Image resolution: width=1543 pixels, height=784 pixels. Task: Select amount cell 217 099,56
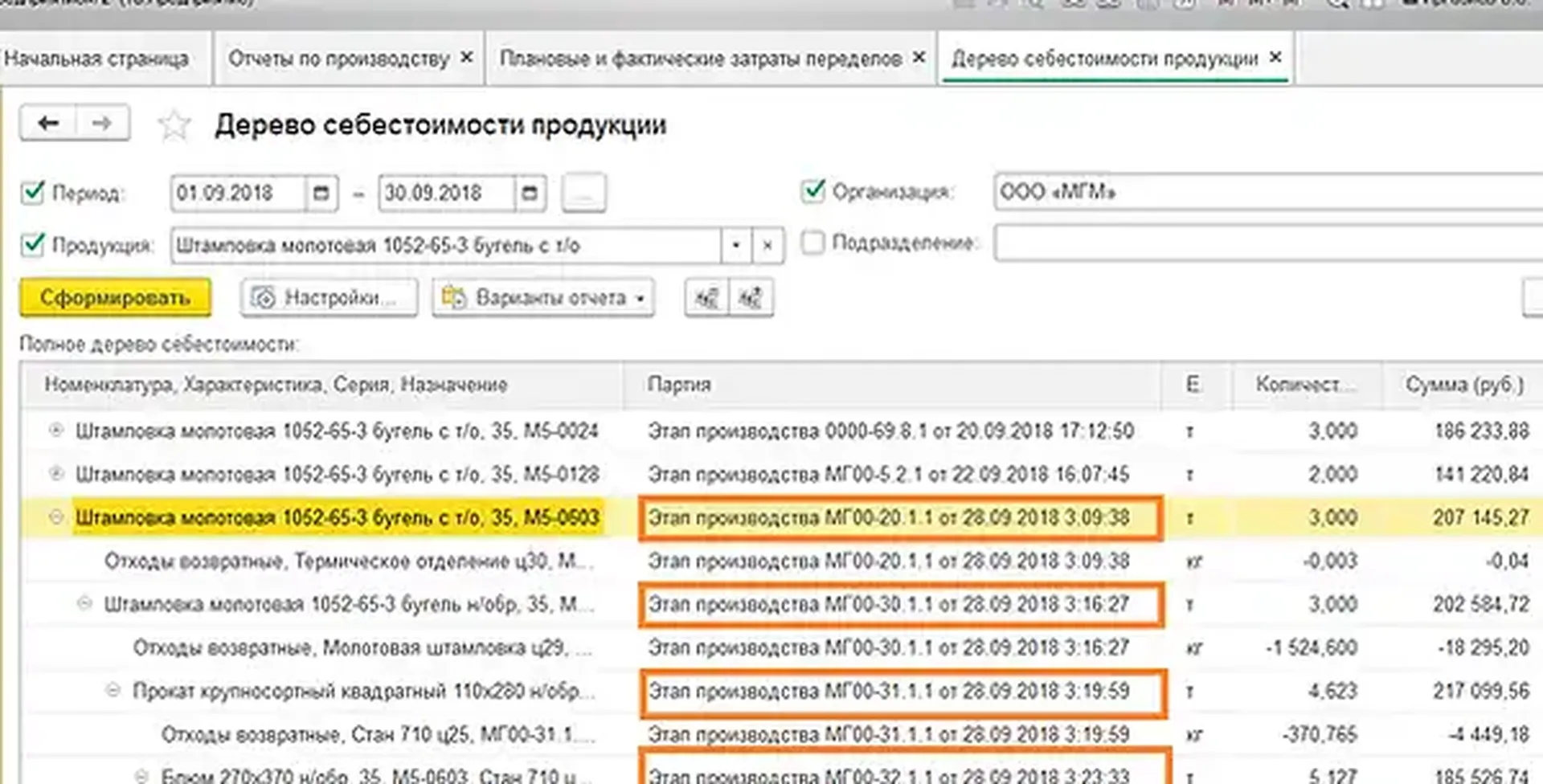tap(1480, 692)
